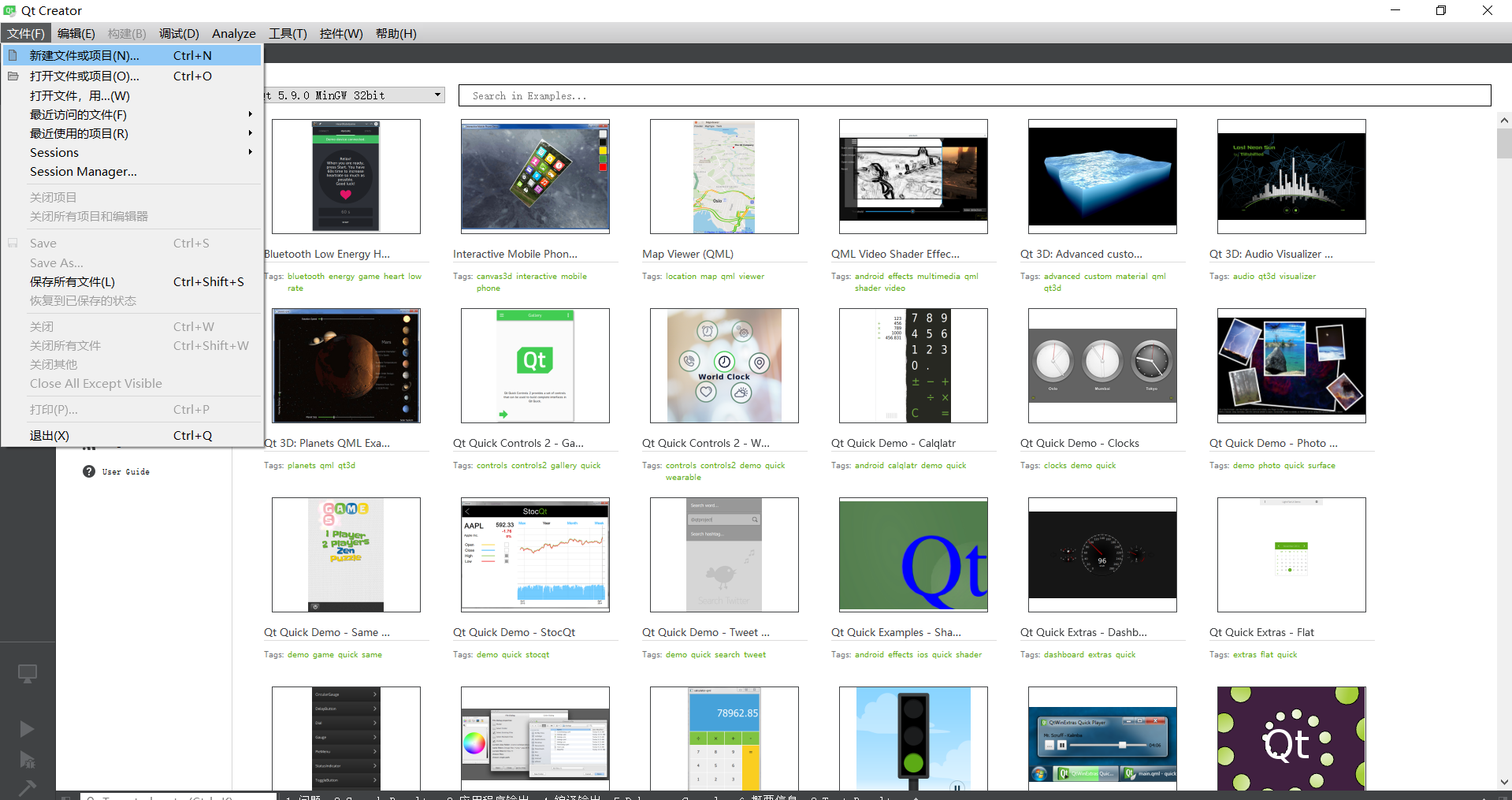Open the 控件(W) menu

pyautogui.click(x=341, y=33)
